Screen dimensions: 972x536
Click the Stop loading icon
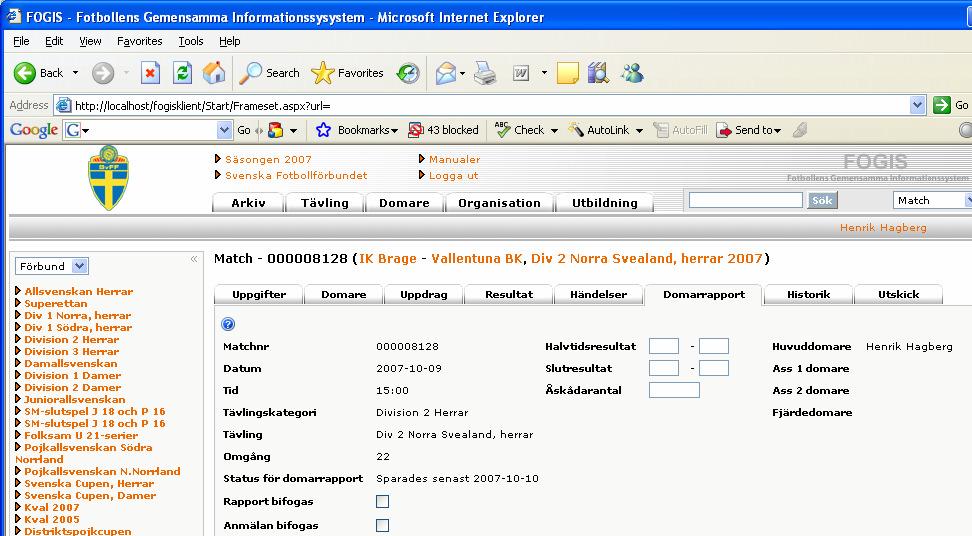tap(150, 73)
